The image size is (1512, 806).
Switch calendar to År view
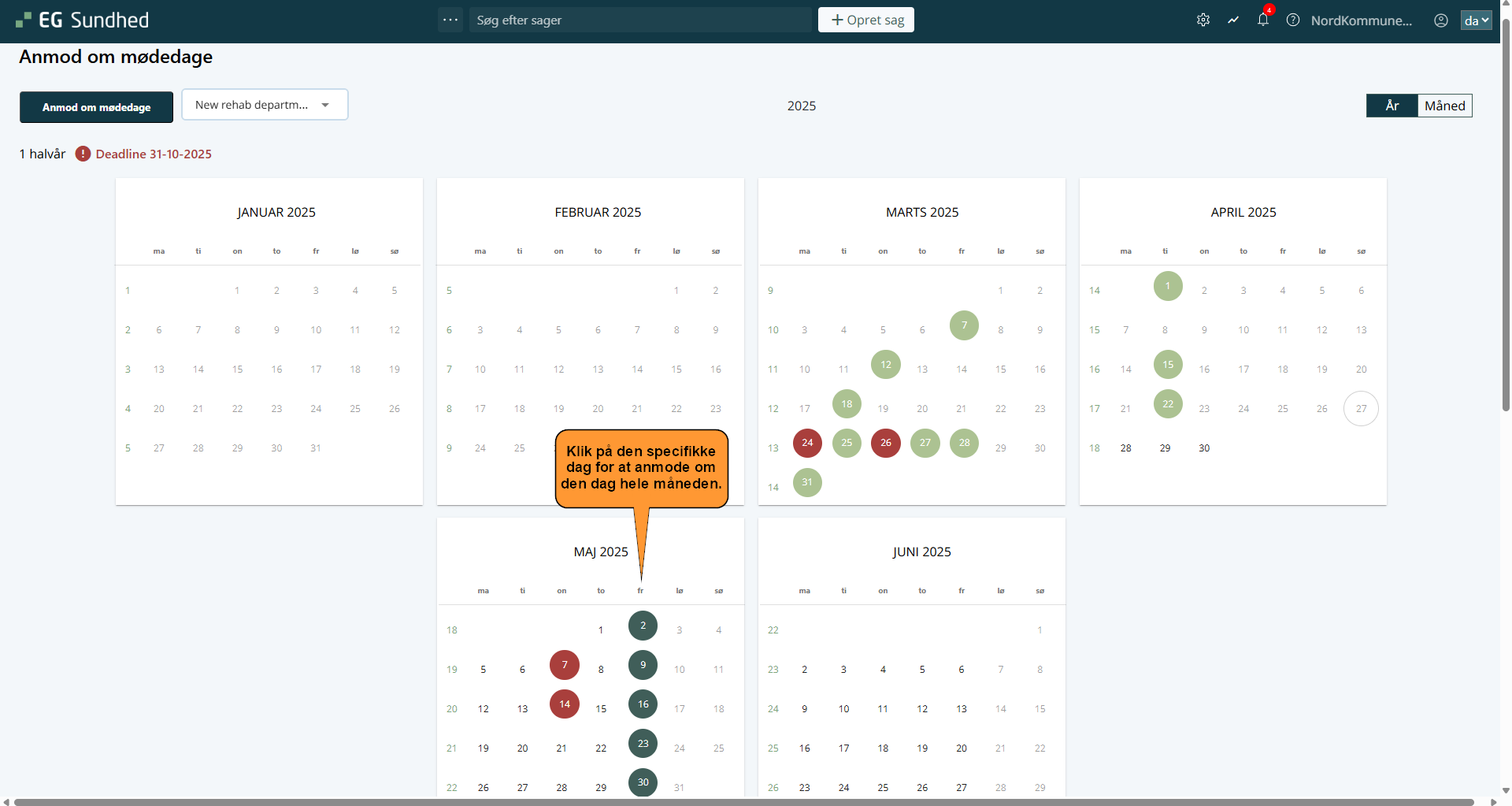point(1392,106)
